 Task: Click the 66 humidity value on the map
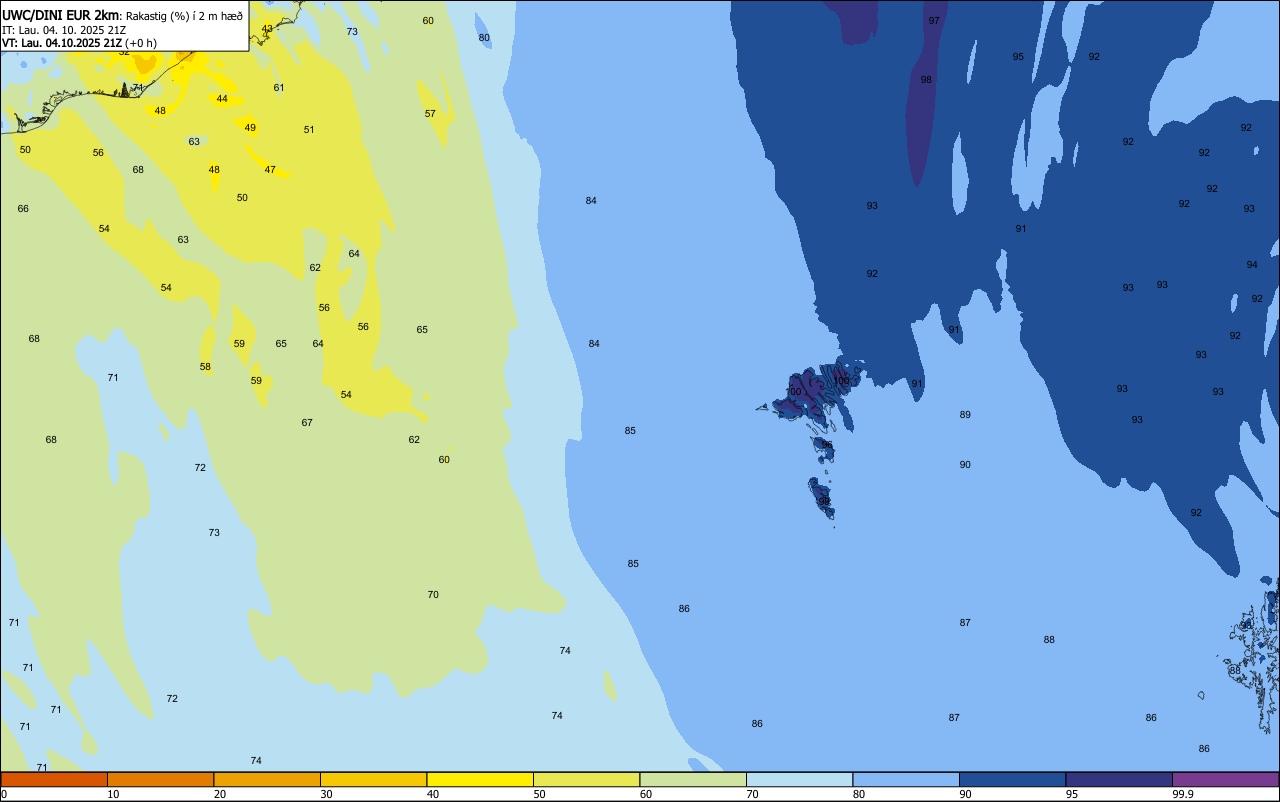pos(23,209)
